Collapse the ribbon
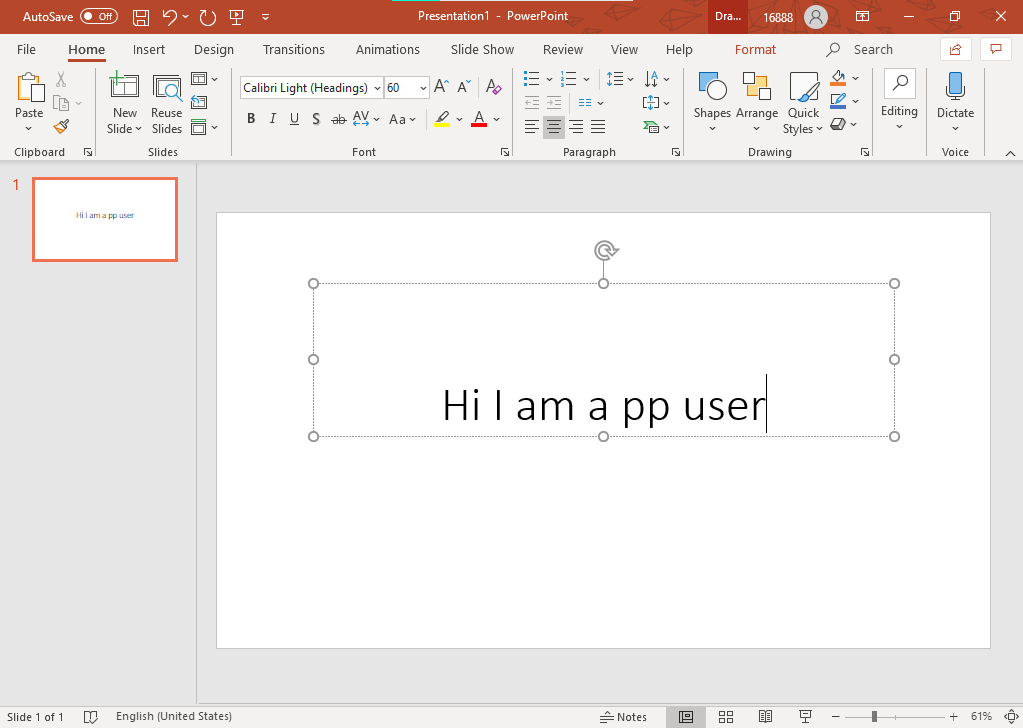 1010,153
